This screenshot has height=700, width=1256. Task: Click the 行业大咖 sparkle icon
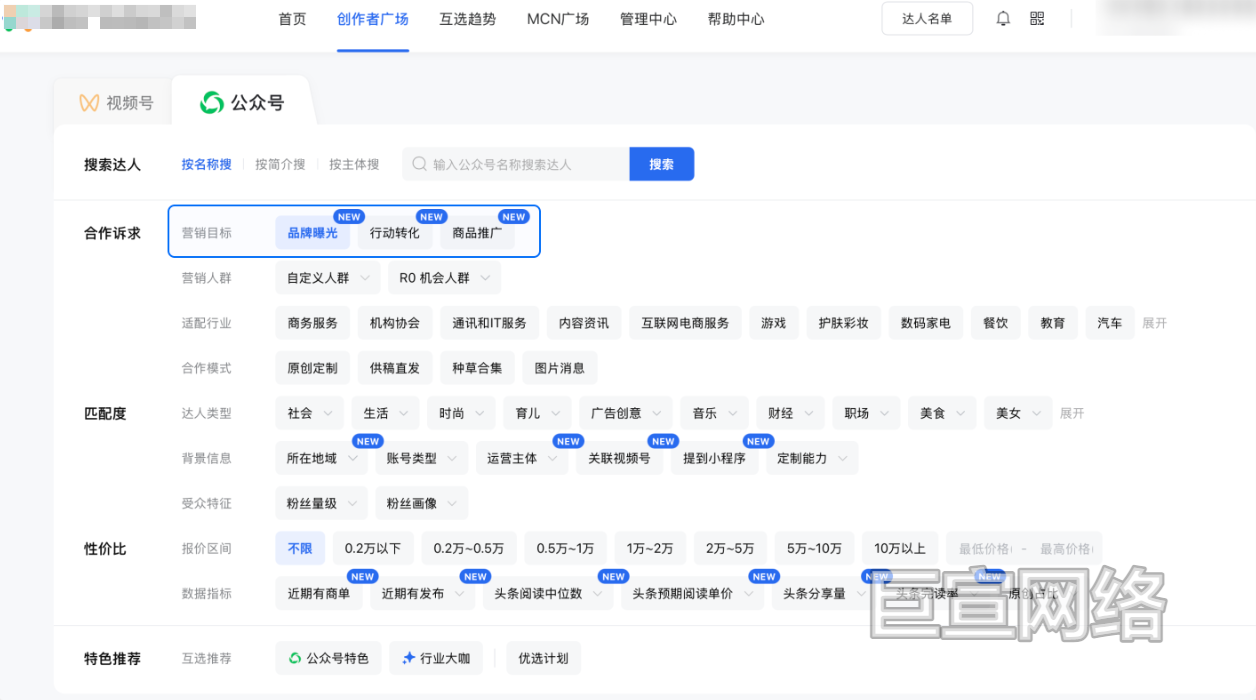tap(408, 658)
